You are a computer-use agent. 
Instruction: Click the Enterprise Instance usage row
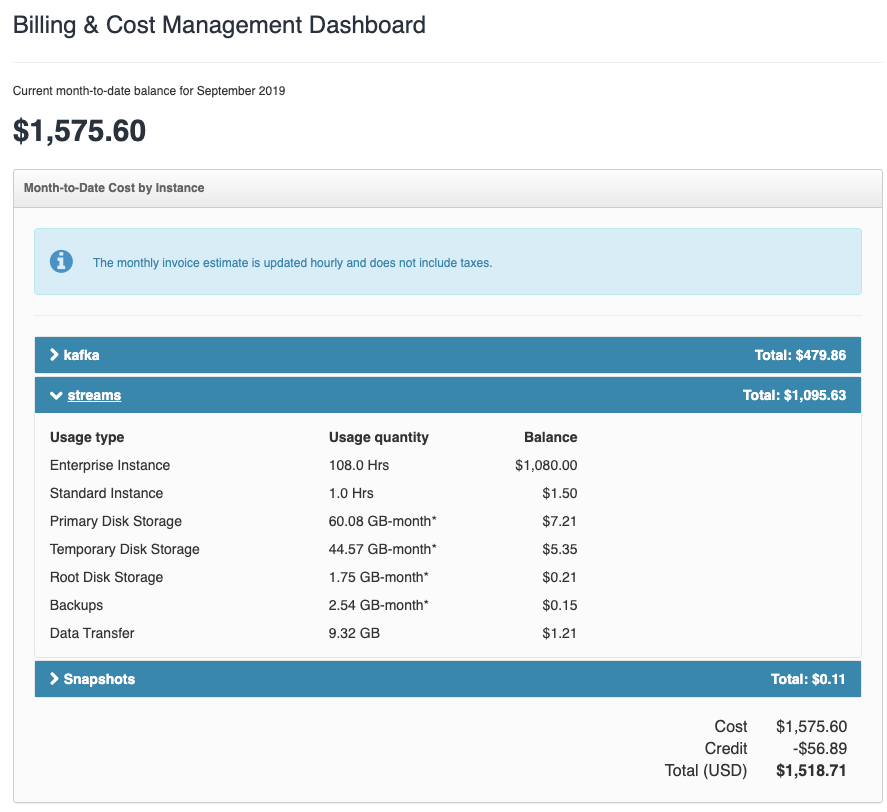(313, 465)
